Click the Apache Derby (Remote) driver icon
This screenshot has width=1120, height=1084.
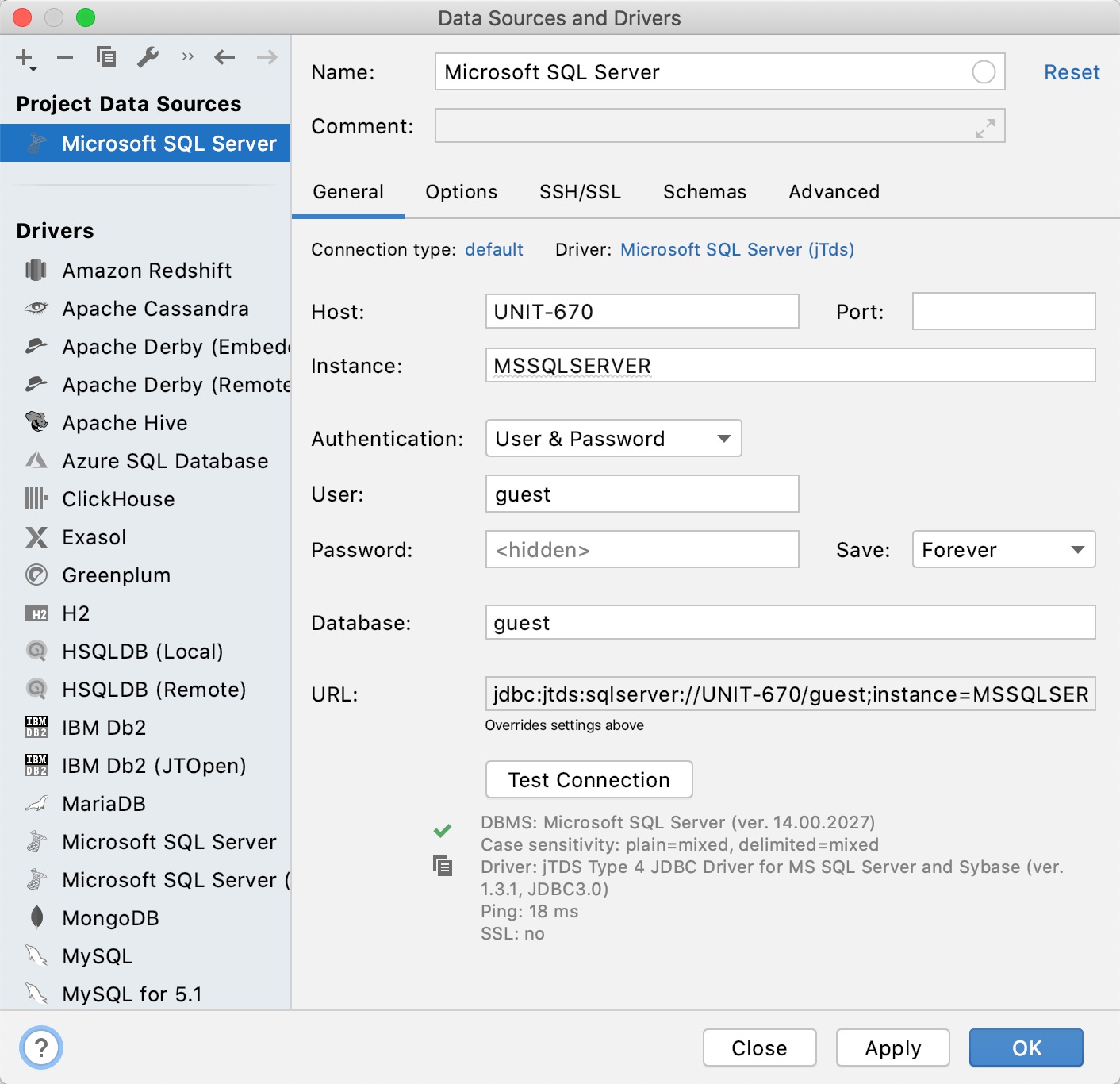(x=36, y=385)
